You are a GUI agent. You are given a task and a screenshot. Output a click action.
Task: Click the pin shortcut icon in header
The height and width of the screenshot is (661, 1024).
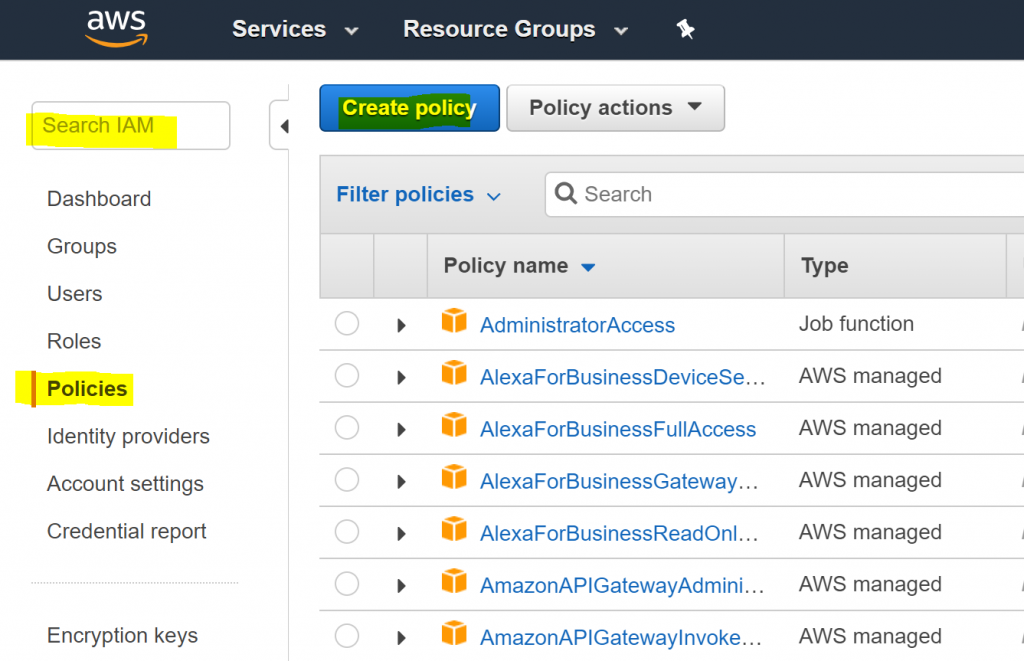[x=685, y=29]
